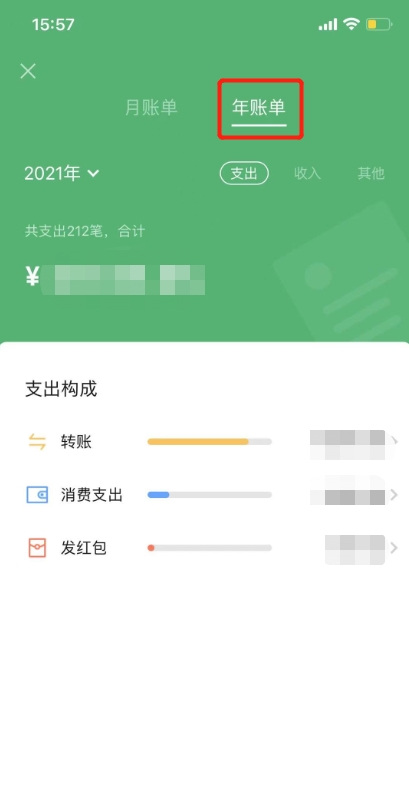Select the 年账单 tab

point(259,107)
